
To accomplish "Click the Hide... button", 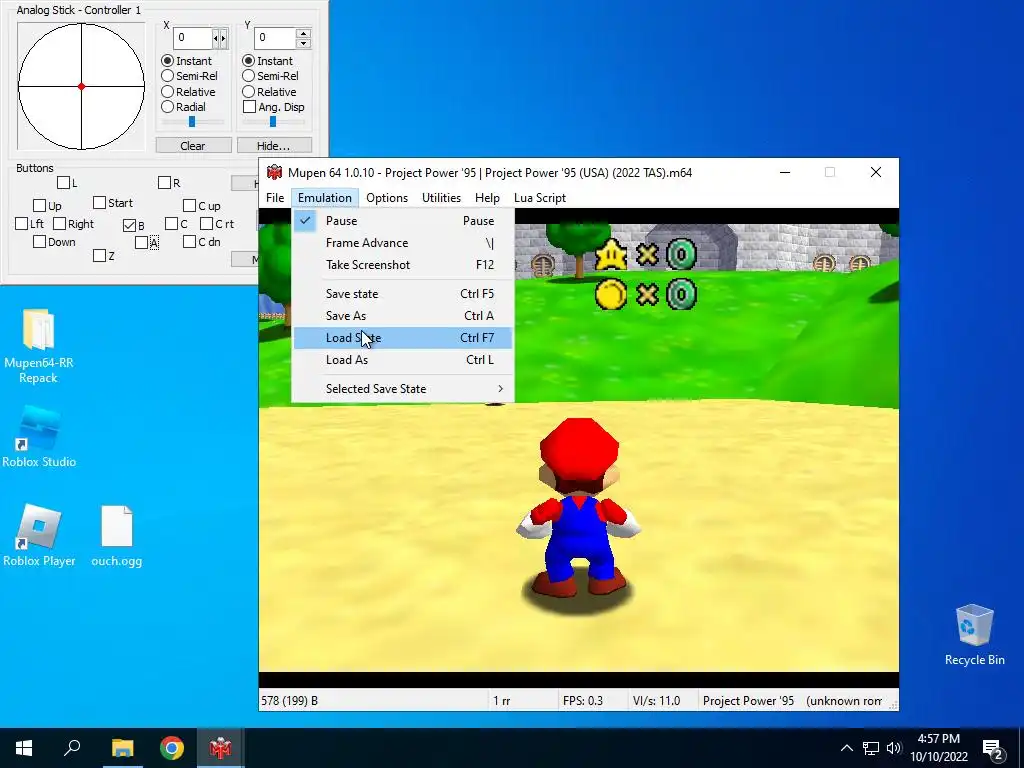I will point(274,146).
